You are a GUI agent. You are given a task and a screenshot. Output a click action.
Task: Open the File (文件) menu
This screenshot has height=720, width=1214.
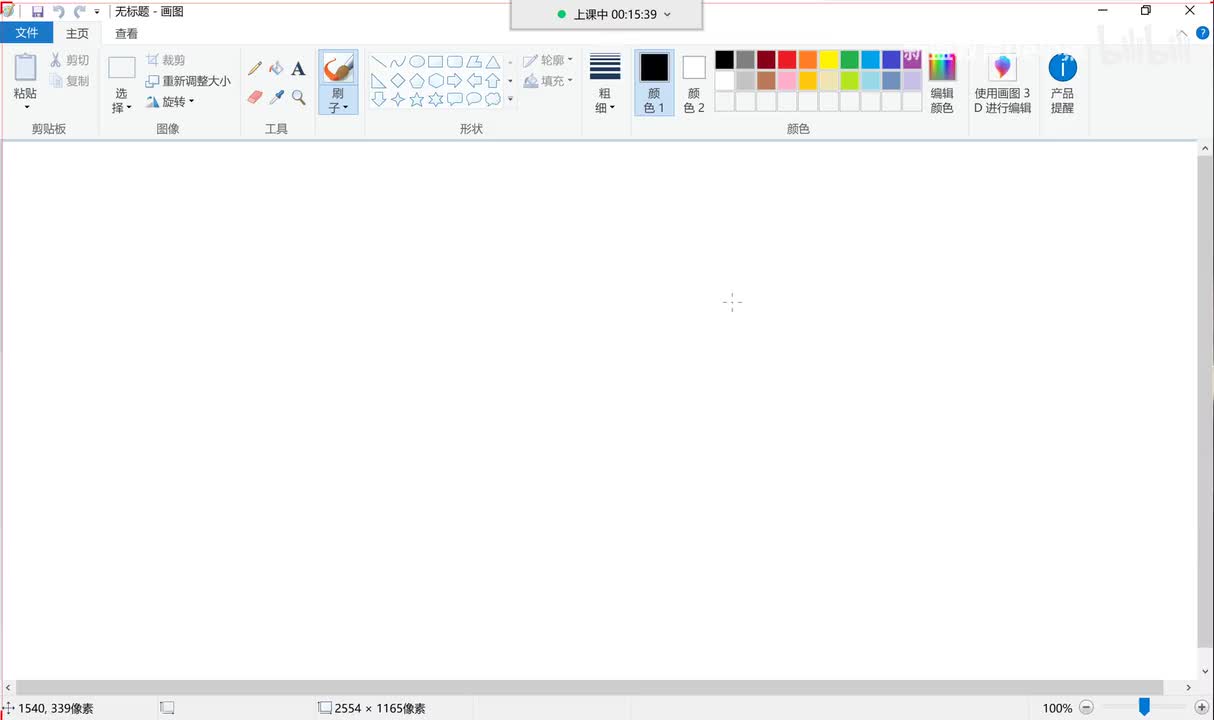click(x=27, y=33)
